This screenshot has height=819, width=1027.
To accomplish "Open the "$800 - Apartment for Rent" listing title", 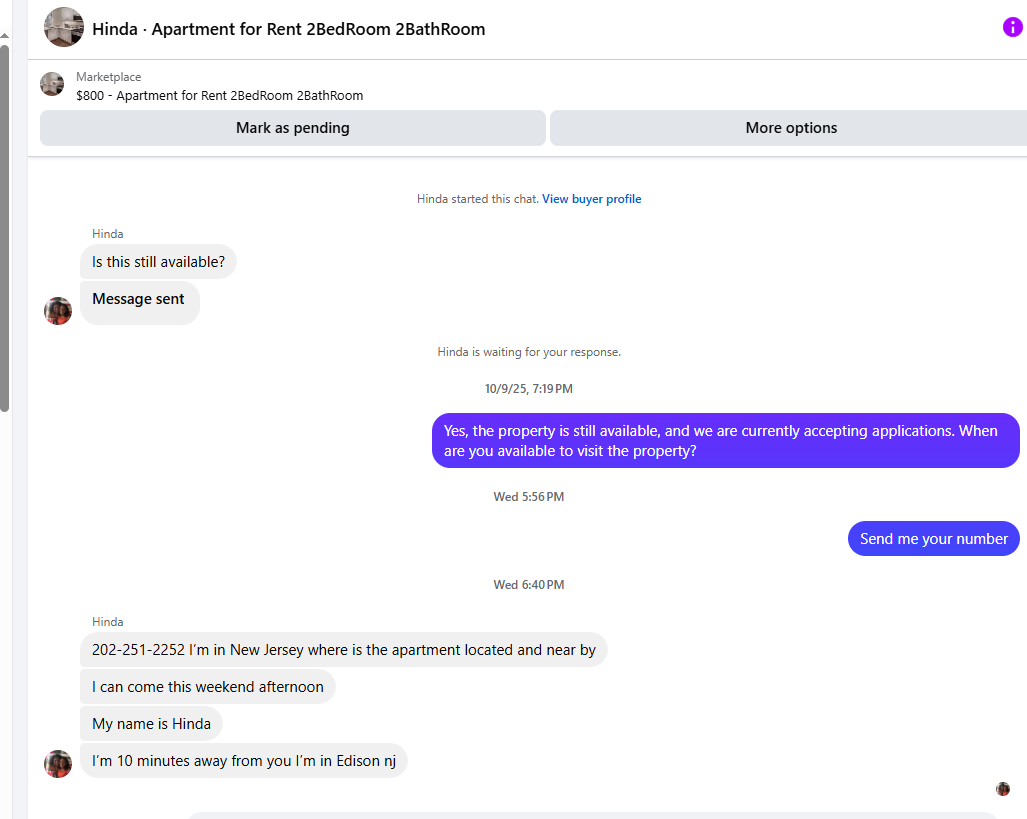I will click(219, 96).
